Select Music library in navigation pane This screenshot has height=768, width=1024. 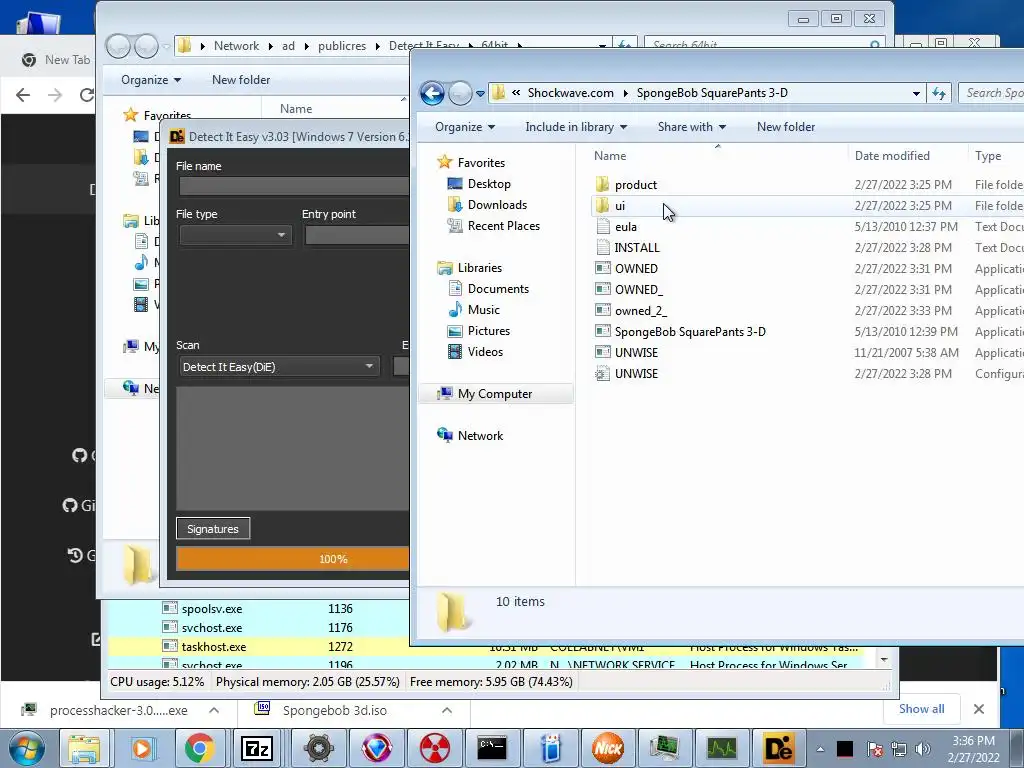483,310
